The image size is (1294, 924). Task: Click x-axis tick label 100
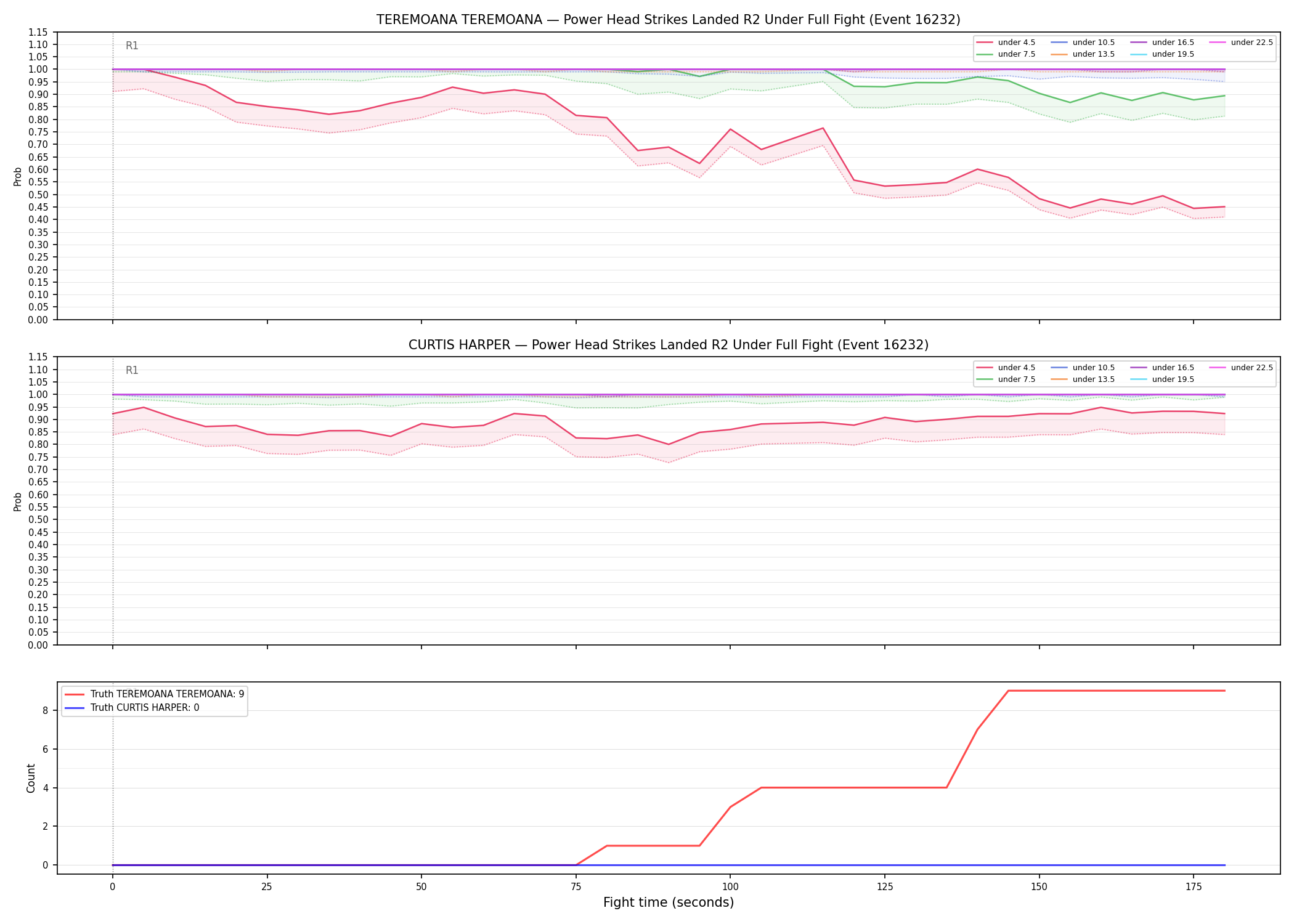point(730,887)
